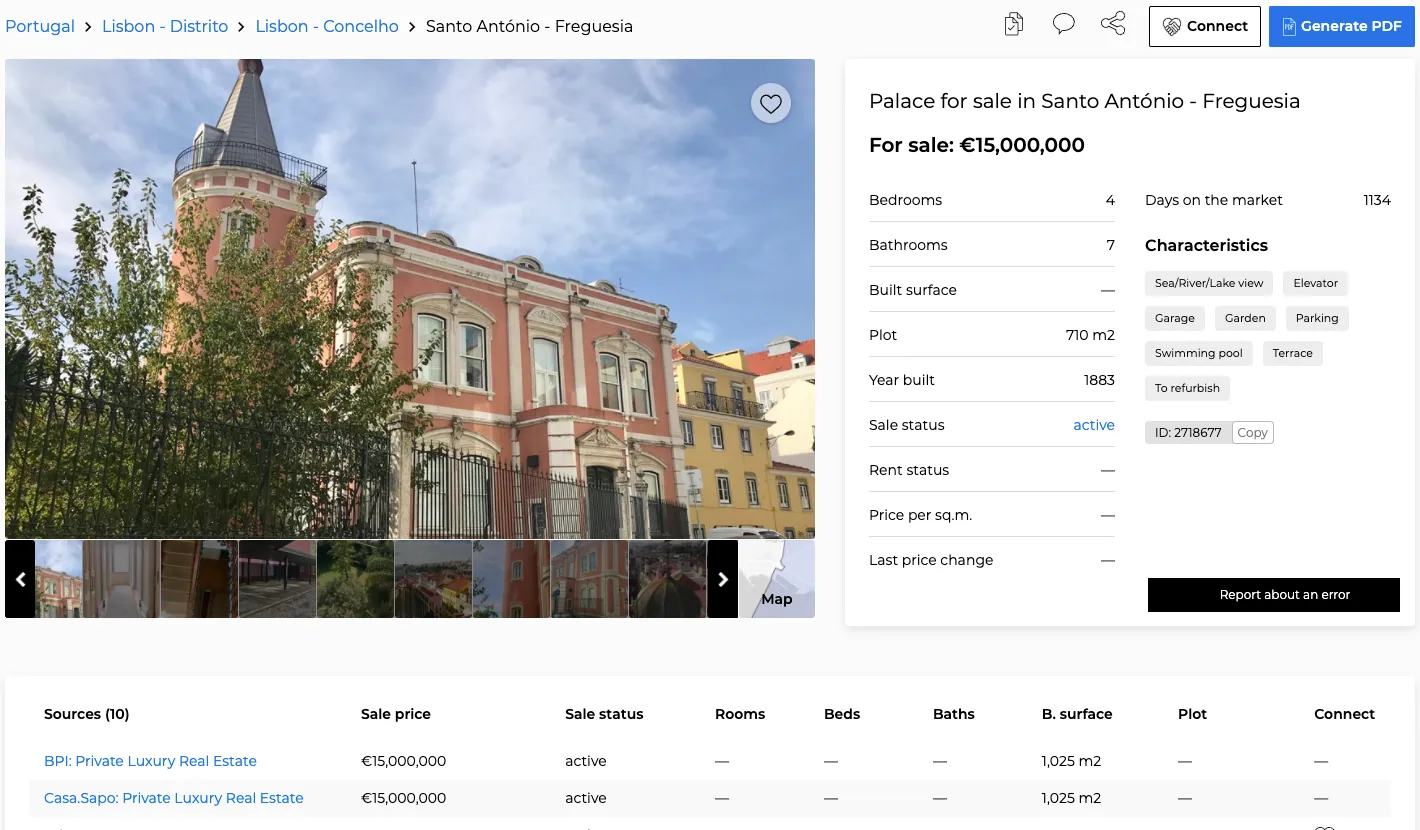This screenshot has height=830, width=1420.
Task: Open Casa.Sapo: Private Luxury Real Estate source
Action: point(174,798)
